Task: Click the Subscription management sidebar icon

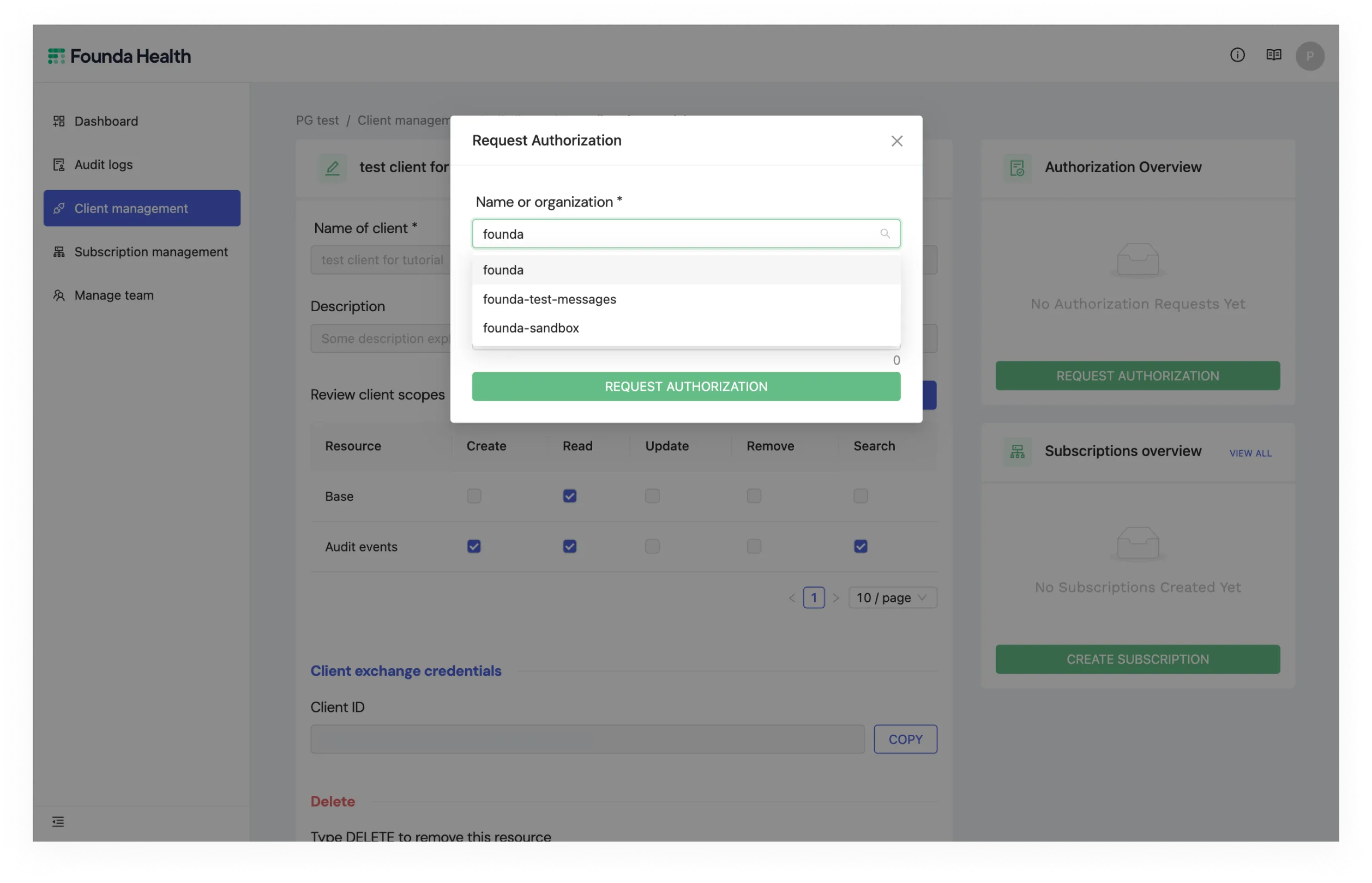Action: click(58, 252)
